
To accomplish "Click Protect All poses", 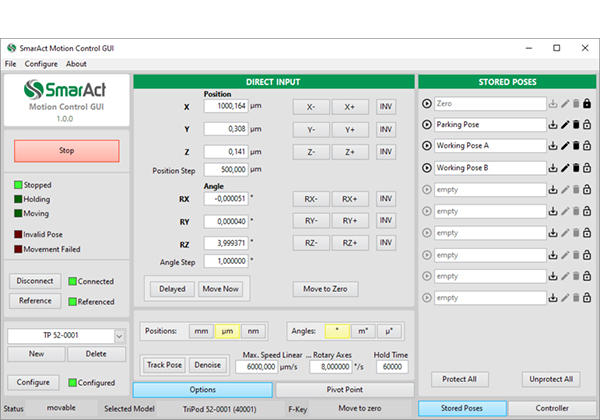I will pyautogui.click(x=460, y=379).
